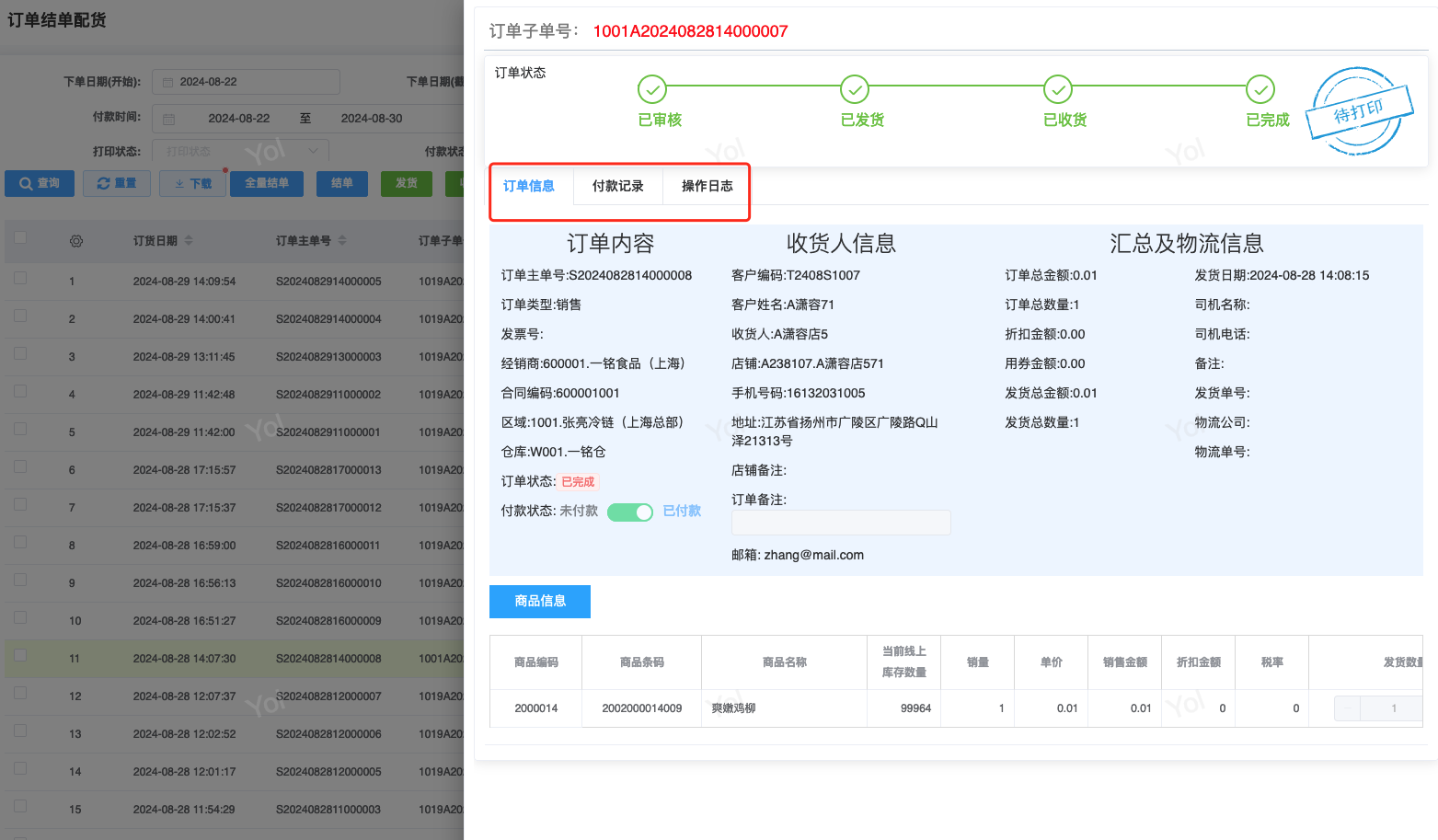This screenshot has height=840, width=1438.
Task: Click the 已发货 step checkmark circle
Action: point(855,89)
